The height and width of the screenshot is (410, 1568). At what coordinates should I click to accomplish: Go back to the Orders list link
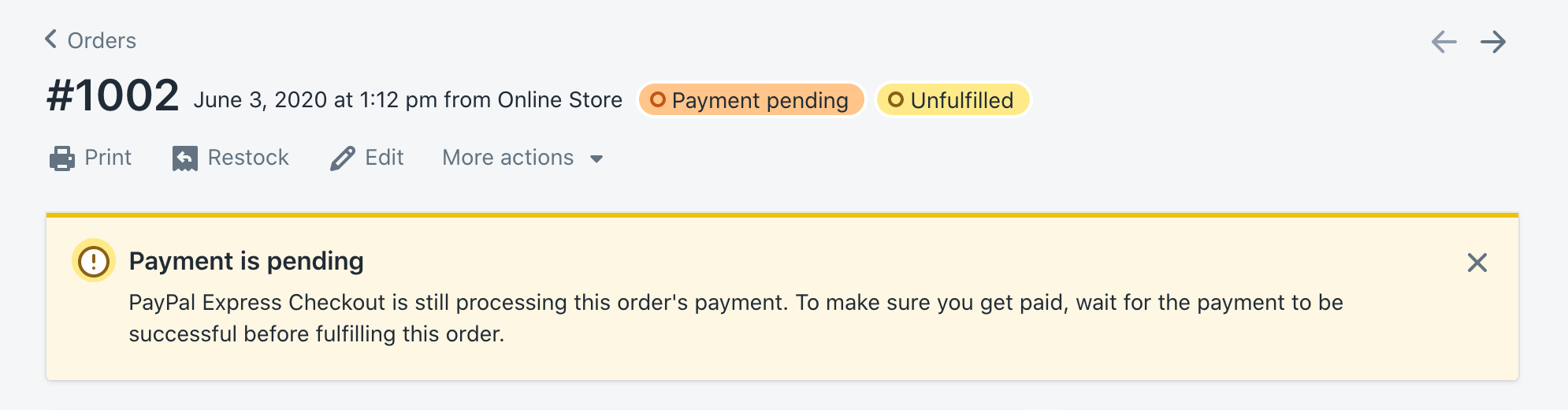coord(102,40)
